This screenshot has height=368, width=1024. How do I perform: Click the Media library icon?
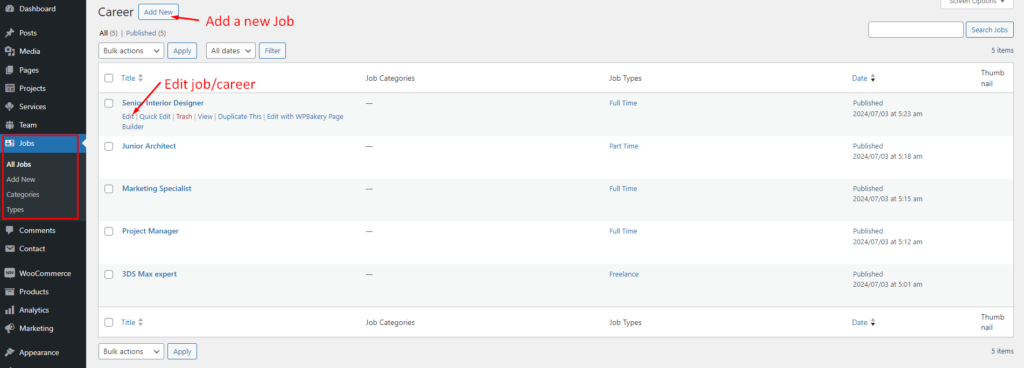(x=10, y=52)
